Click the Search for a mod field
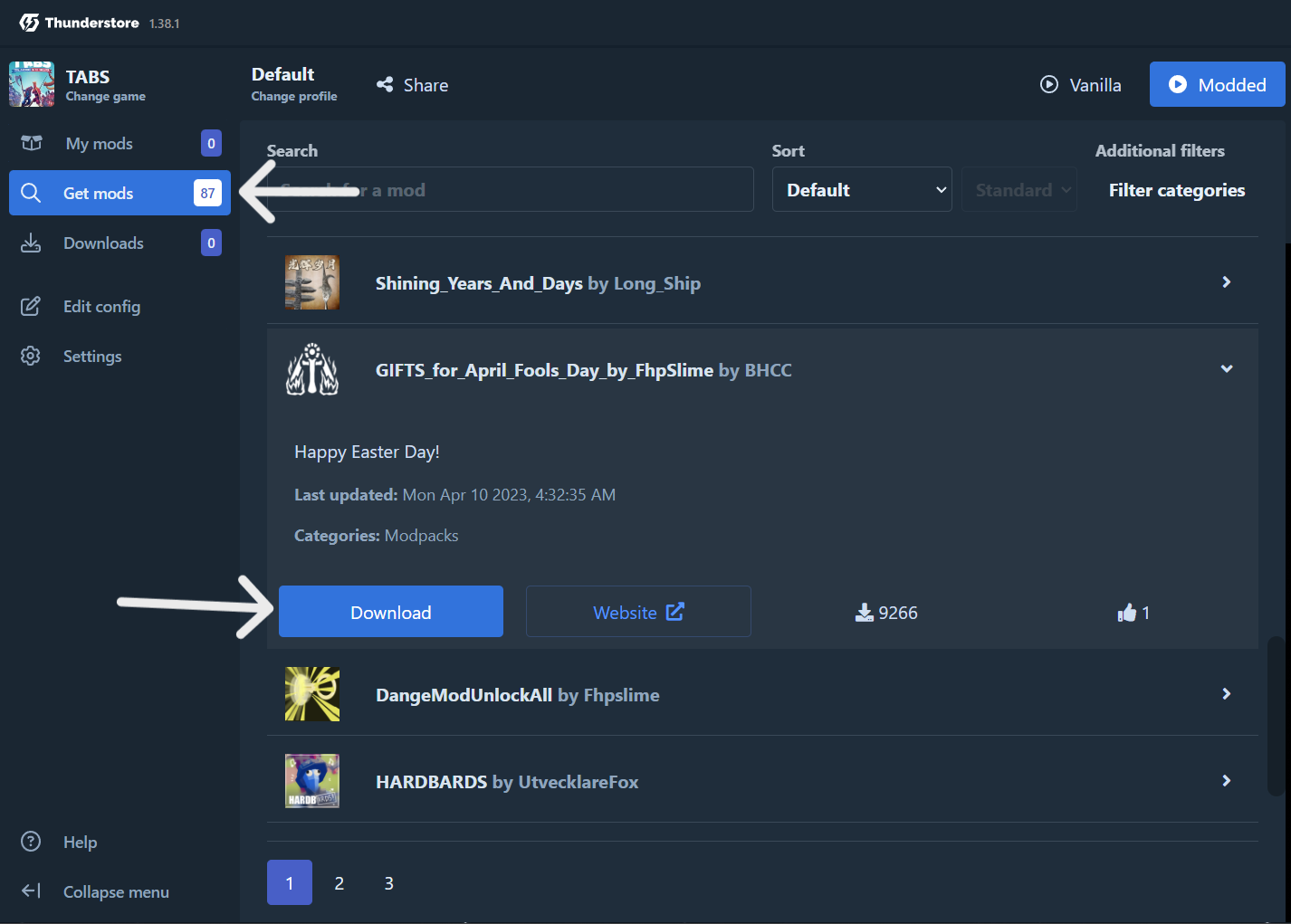The image size is (1291, 924). tap(511, 189)
